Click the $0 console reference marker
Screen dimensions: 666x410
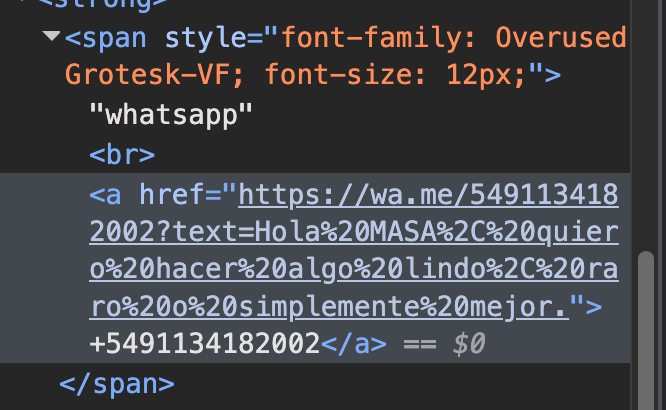click(x=470, y=344)
